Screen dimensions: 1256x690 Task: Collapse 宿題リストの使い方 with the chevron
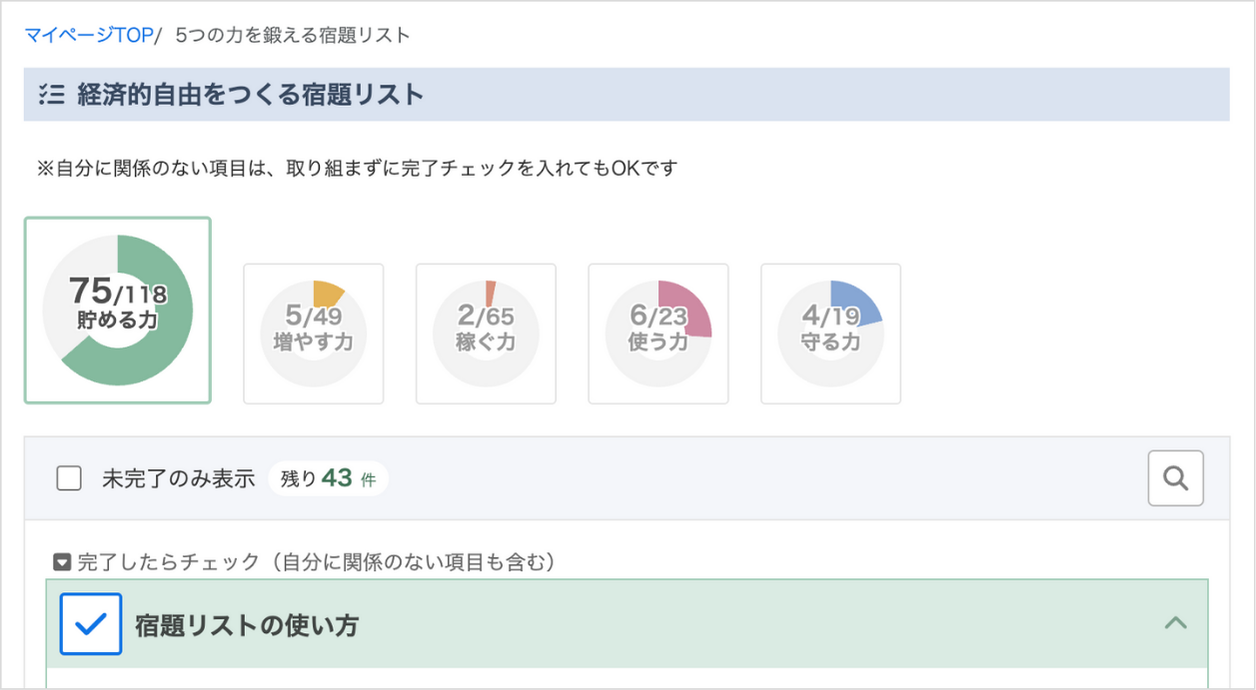click(x=1176, y=624)
